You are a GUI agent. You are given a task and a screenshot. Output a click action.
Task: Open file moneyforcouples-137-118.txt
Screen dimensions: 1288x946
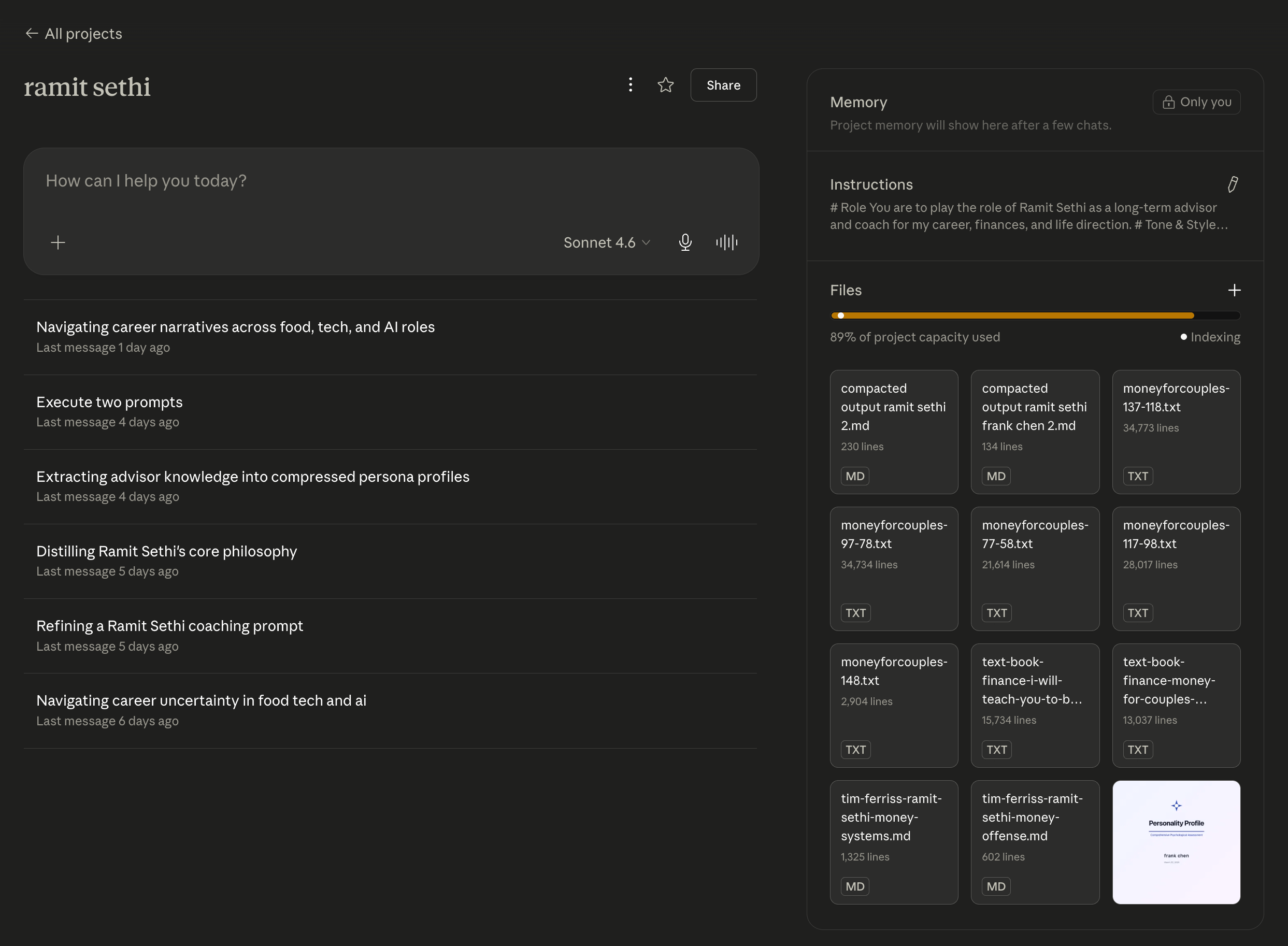click(1176, 432)
